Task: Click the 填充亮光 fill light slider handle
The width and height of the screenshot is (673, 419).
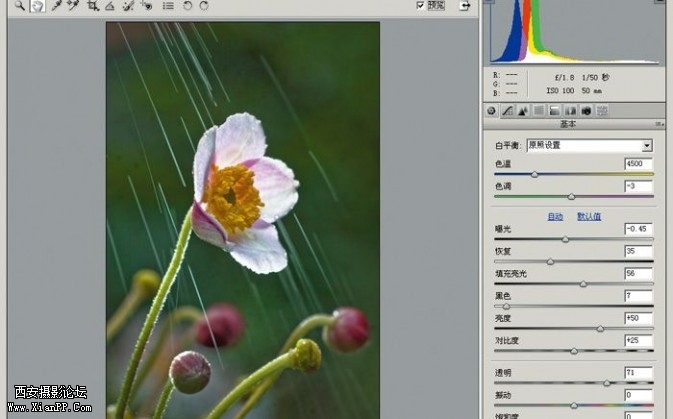Action: click(x=584, y=284)
